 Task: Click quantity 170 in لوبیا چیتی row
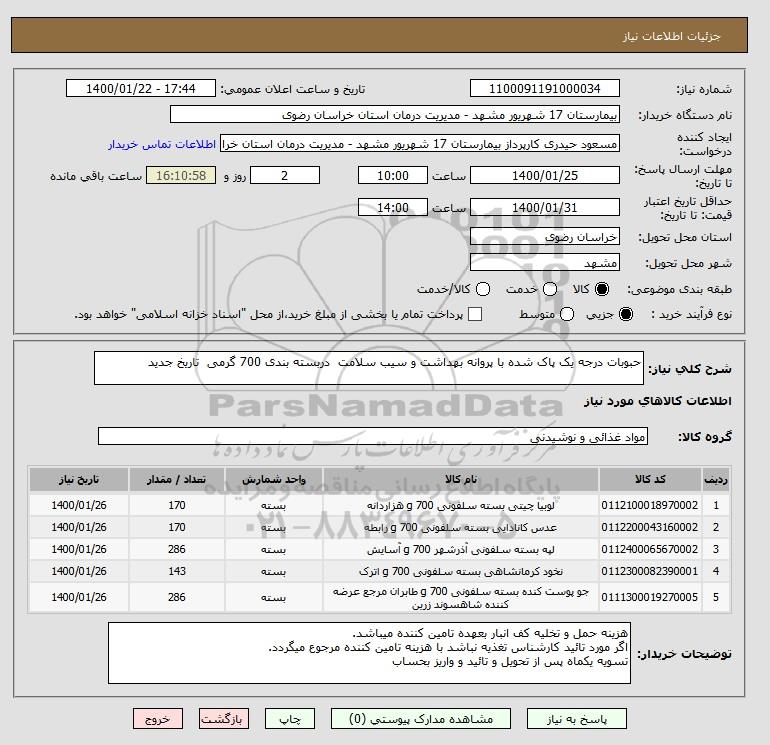[177, 505]
